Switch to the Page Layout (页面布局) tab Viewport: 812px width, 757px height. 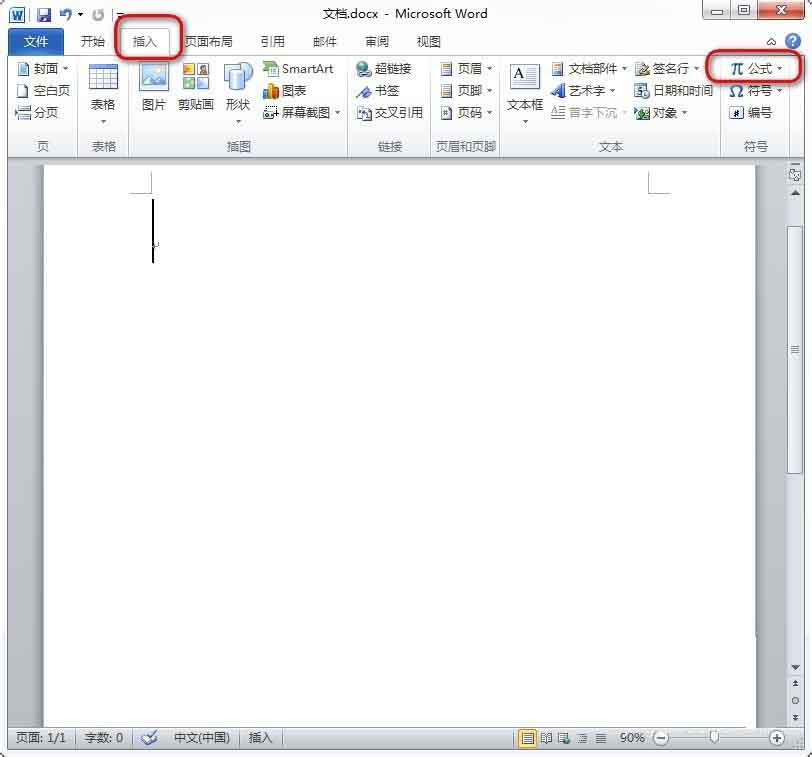pyautogui.click(x=209, y=41)
